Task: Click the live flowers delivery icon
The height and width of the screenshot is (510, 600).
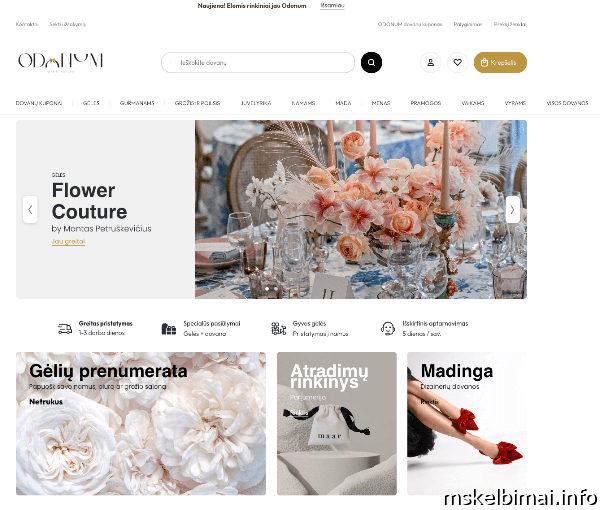Action: point(278,329)
